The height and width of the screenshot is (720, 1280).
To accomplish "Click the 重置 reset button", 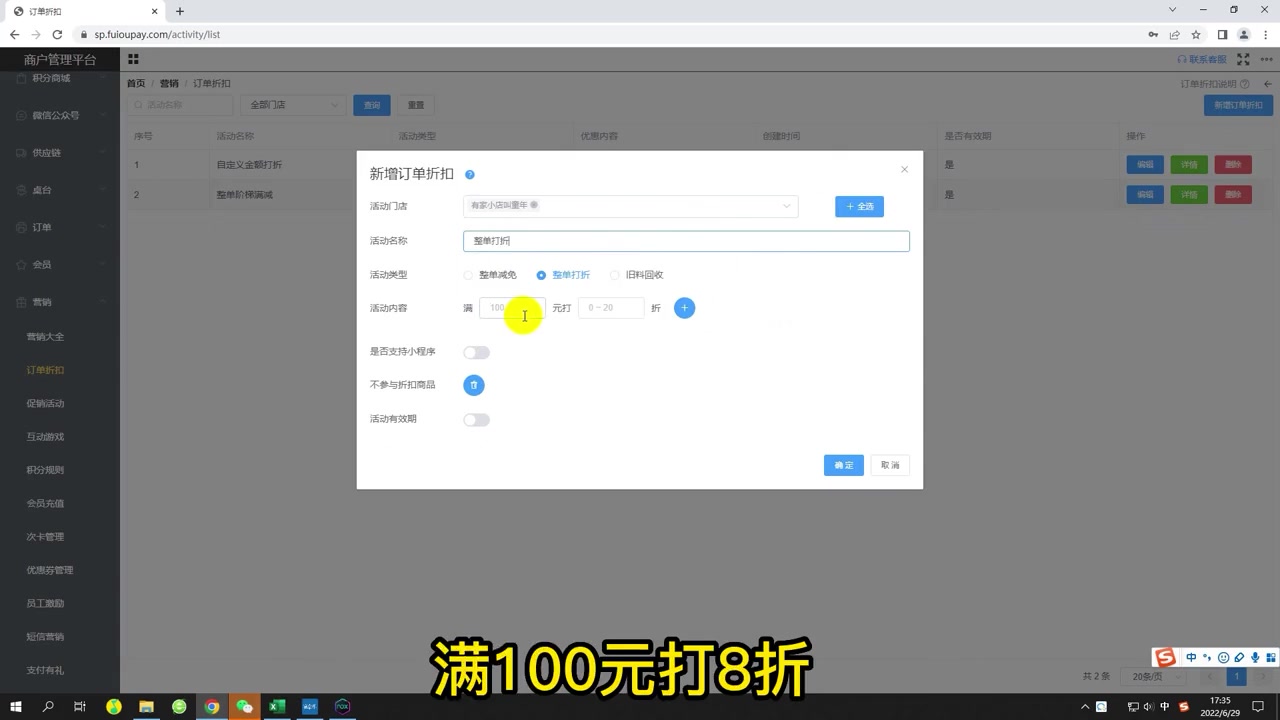I will coord(416,105).
